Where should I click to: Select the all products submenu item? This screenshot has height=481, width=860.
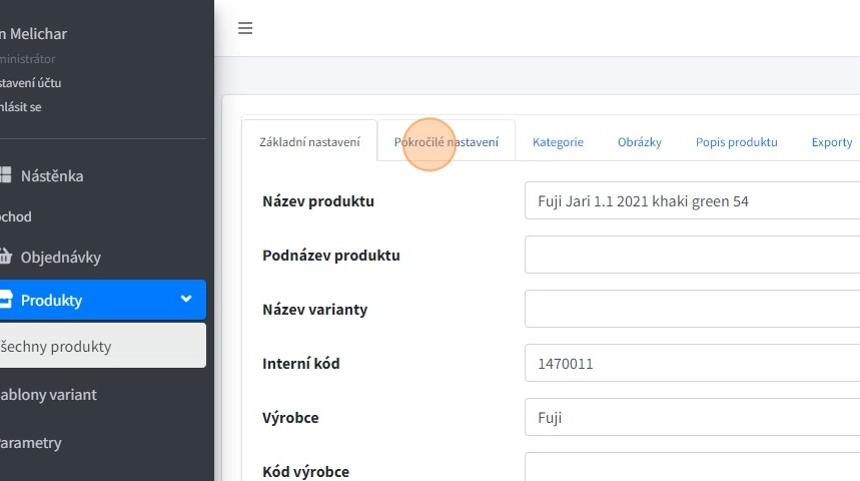[x=60, y=347]
